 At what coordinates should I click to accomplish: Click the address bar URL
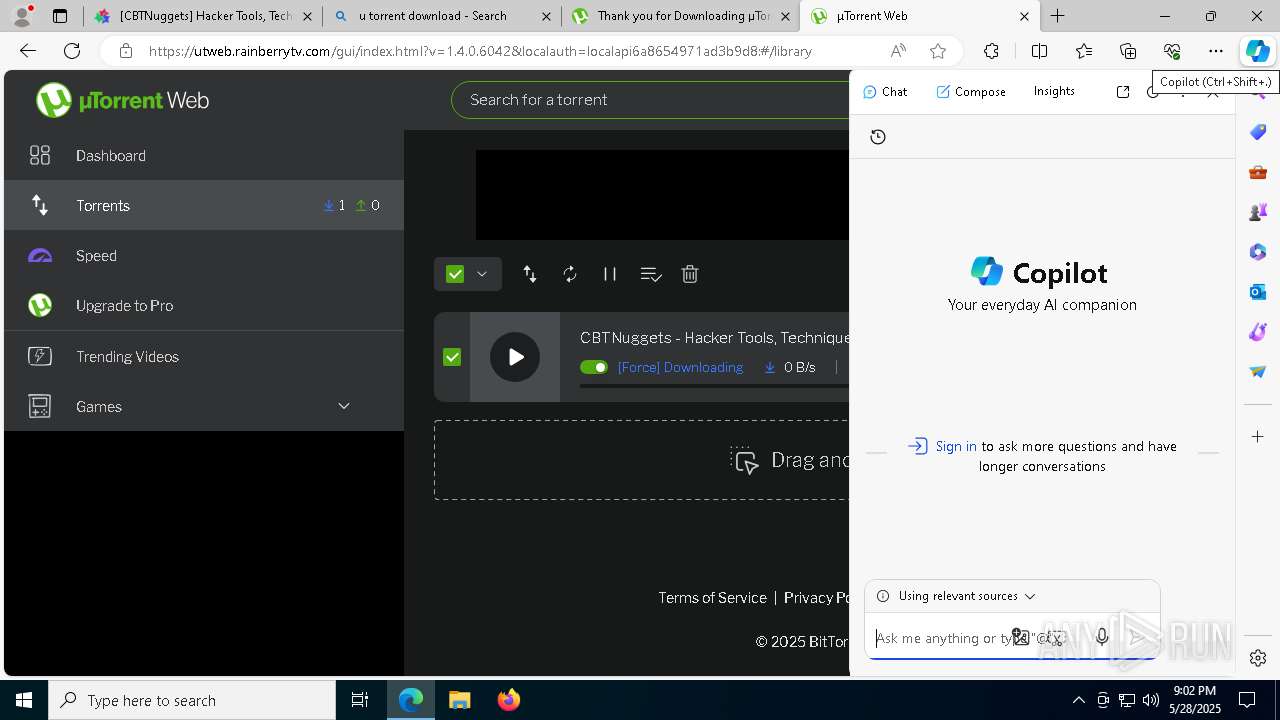click(x=480, y=51)
